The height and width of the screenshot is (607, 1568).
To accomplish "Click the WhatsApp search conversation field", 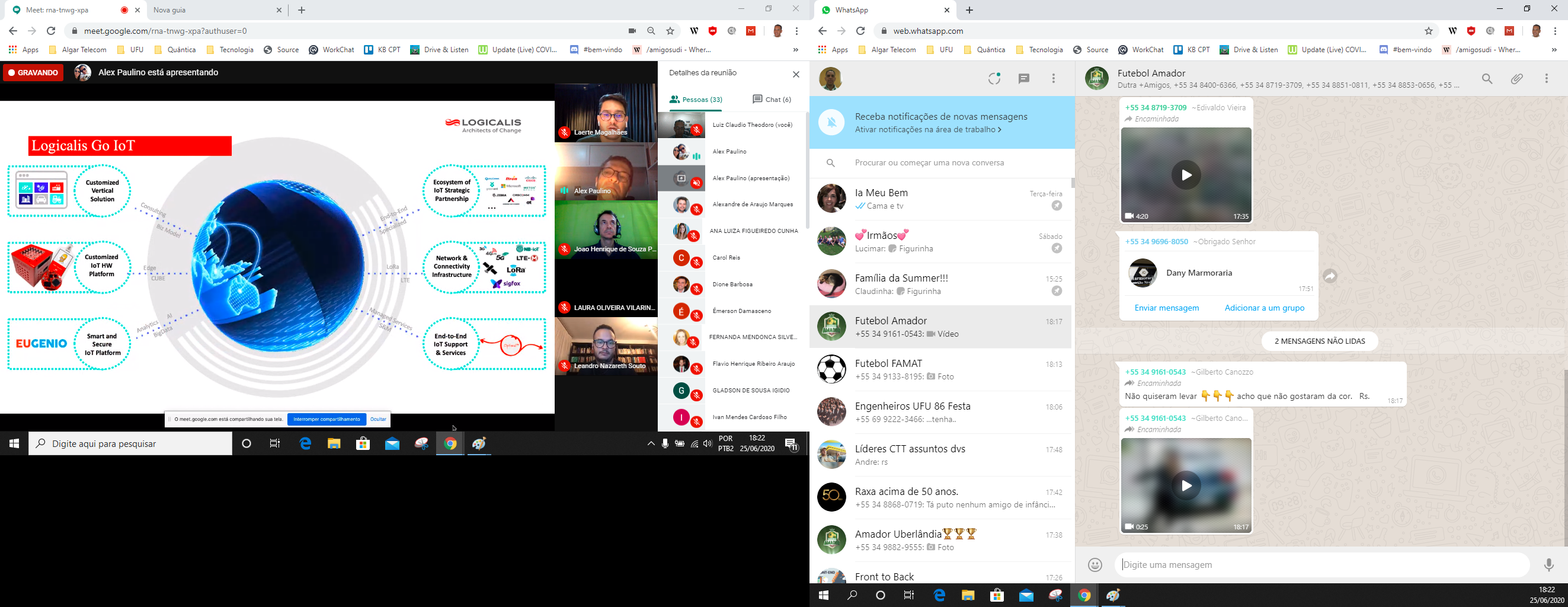I will pos(949,163).
